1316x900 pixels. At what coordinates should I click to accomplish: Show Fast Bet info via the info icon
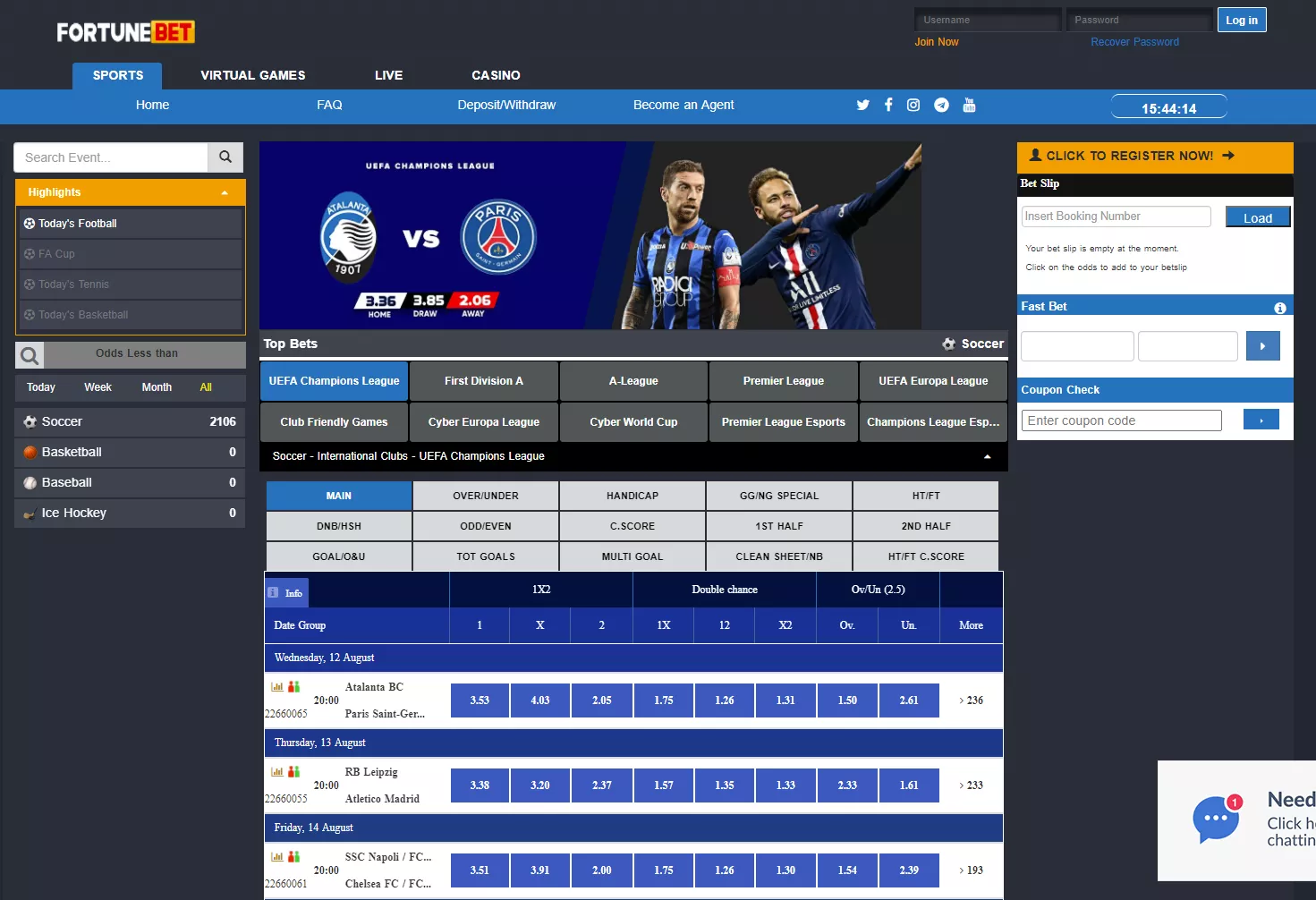click(x=1279, y=306)
